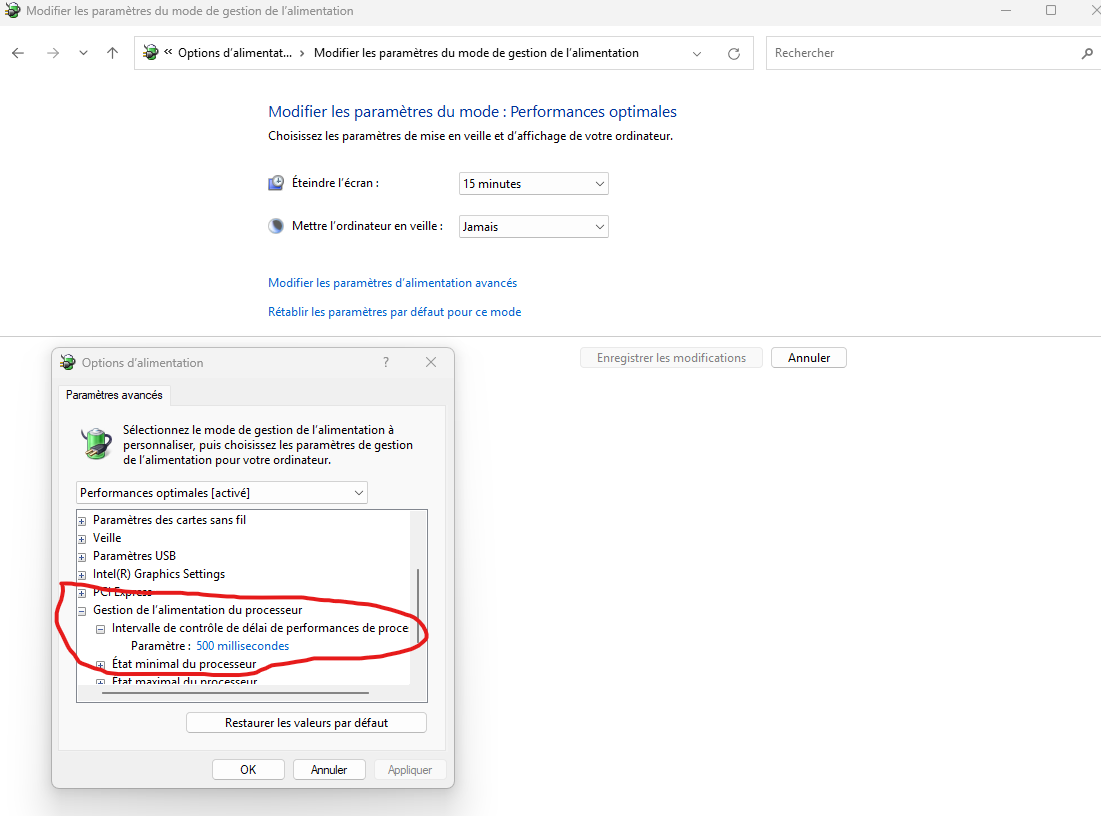1101x816 pixels.
Task: Select Intel(R) Graphics Settings row
Action: [x=159, y=574]
